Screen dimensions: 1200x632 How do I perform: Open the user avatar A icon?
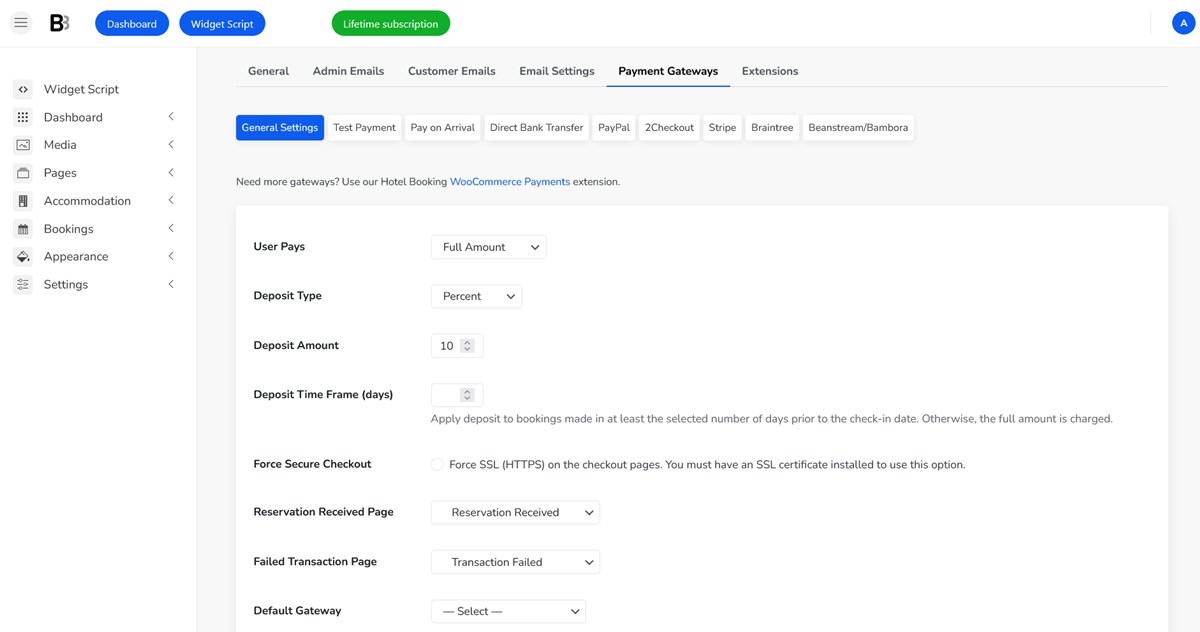tap(1183, 23)
